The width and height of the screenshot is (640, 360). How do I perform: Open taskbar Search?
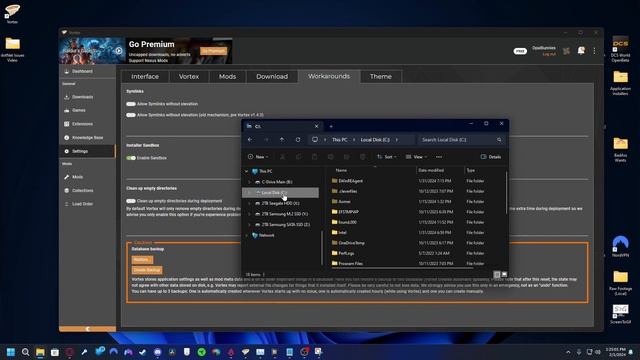(25, 352)
